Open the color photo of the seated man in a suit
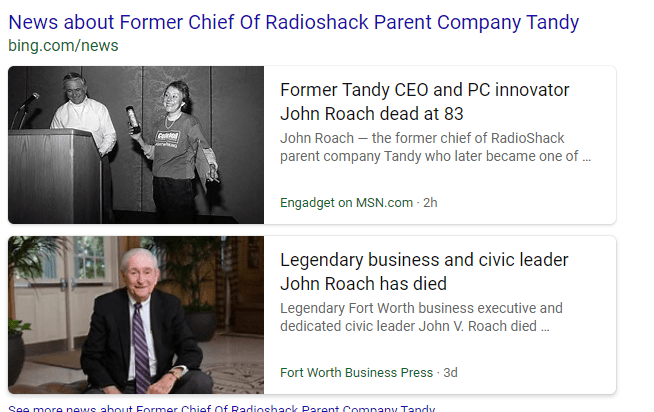 [136, 315]
